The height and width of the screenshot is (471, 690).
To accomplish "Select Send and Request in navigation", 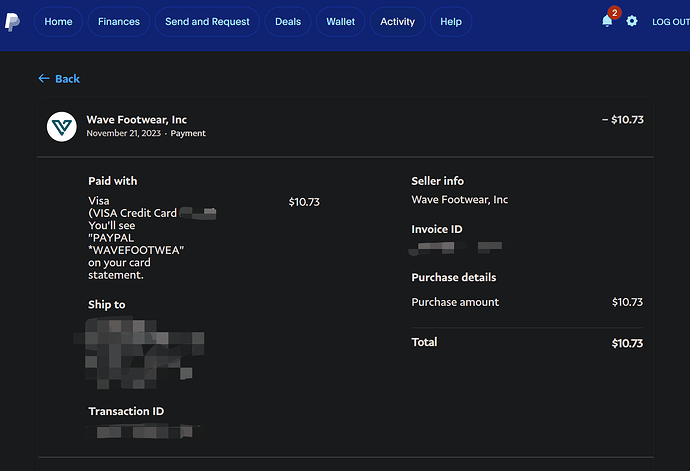I will click(207, 22).
